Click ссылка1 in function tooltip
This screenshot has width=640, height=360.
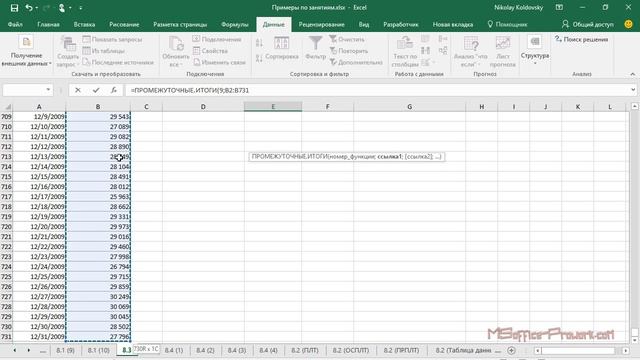[x=390, y=157]
